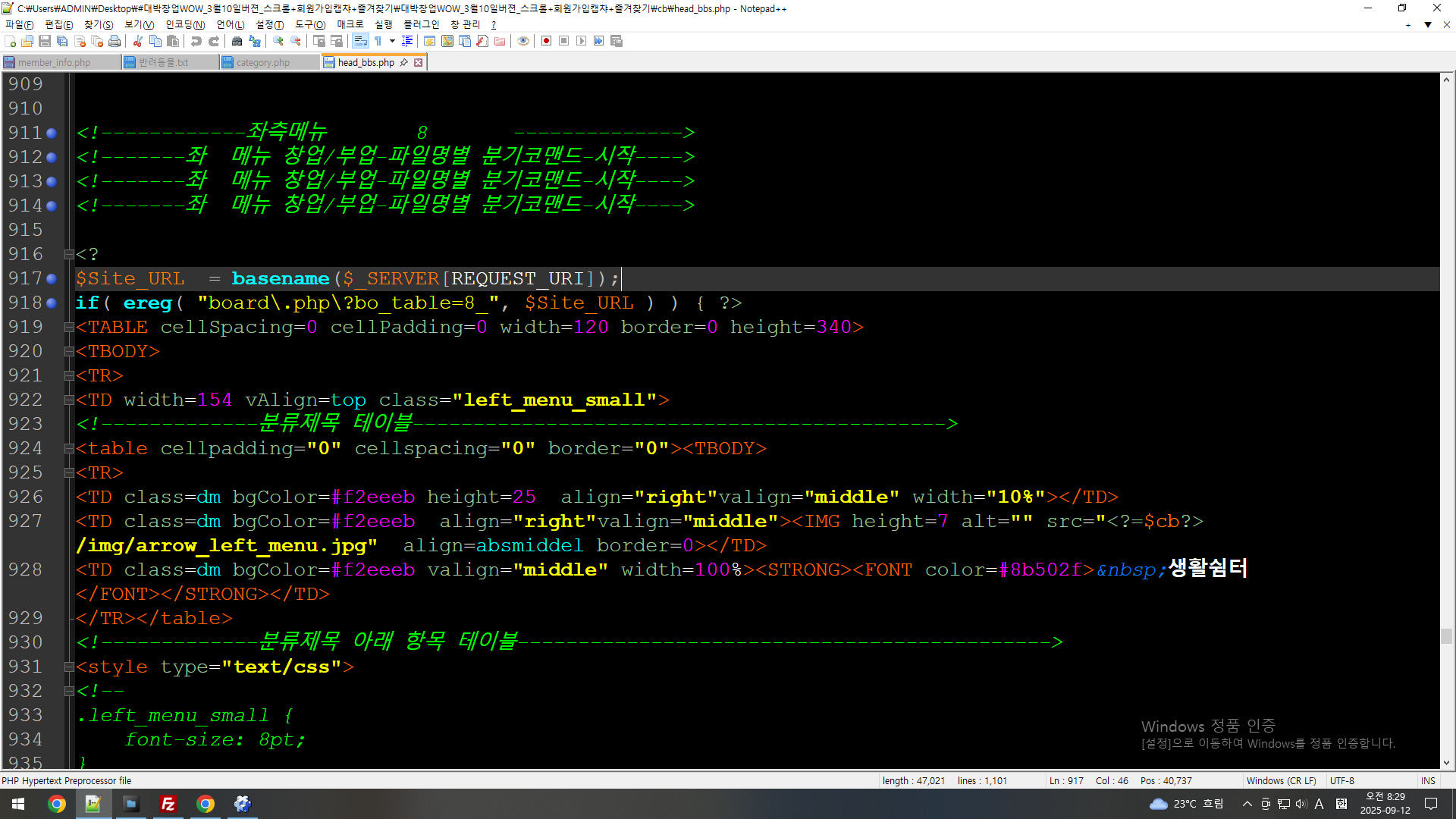Collapse the comment fold at line 932
Viewport: 1456px width, 819px height.
pyautogui.click(x=69, y=691)
